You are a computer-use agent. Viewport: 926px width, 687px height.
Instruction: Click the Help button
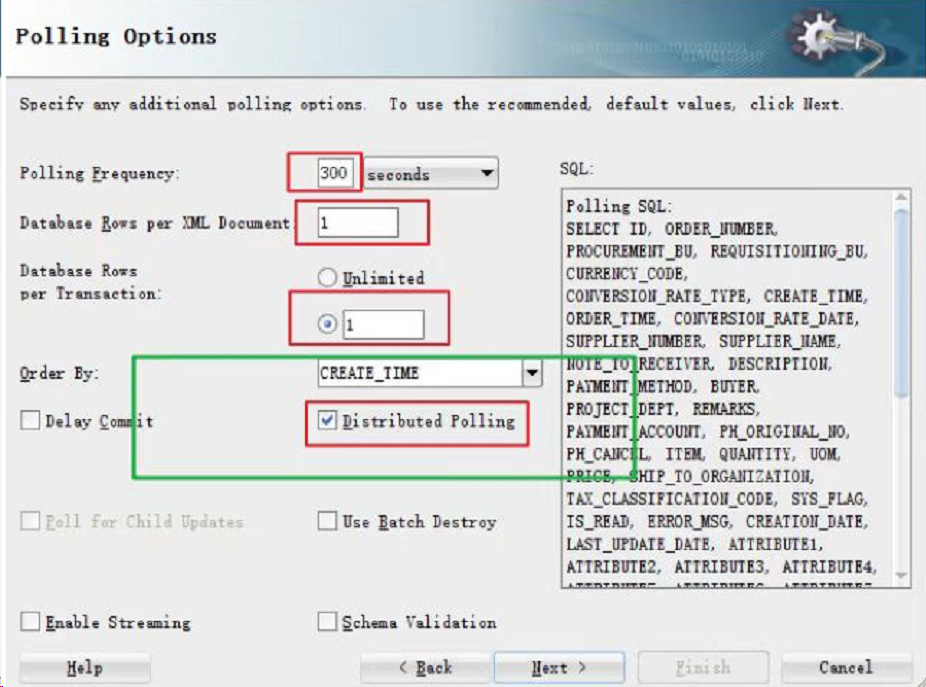84,668
